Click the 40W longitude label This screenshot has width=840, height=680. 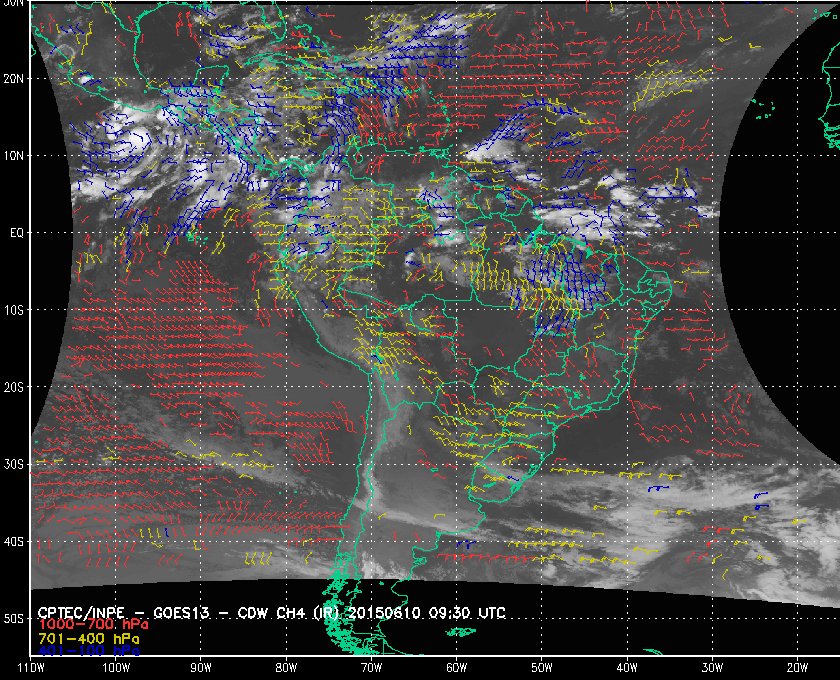627,668
